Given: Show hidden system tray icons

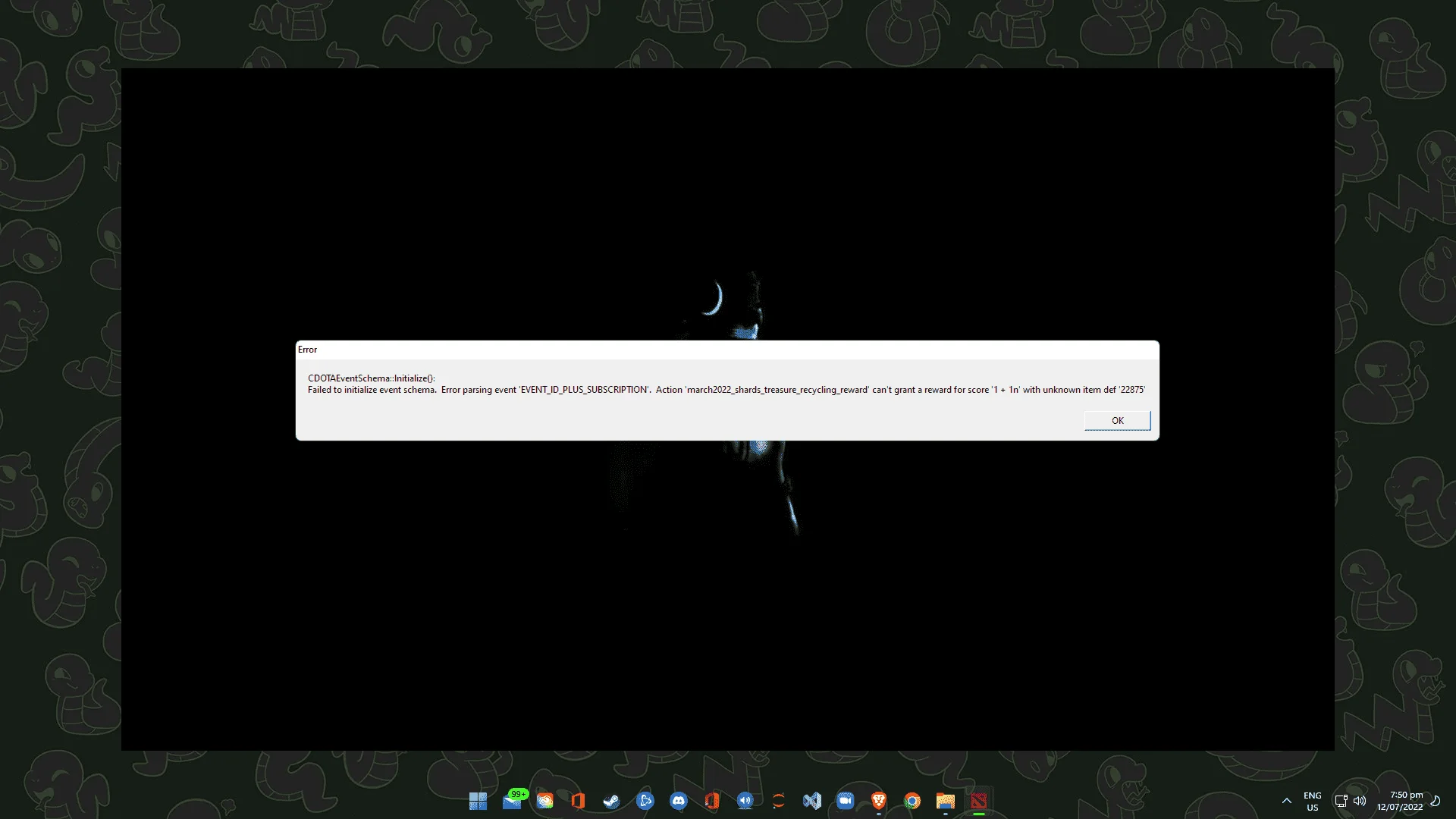Looking at the screenshot, I should tap(1286, 801).
